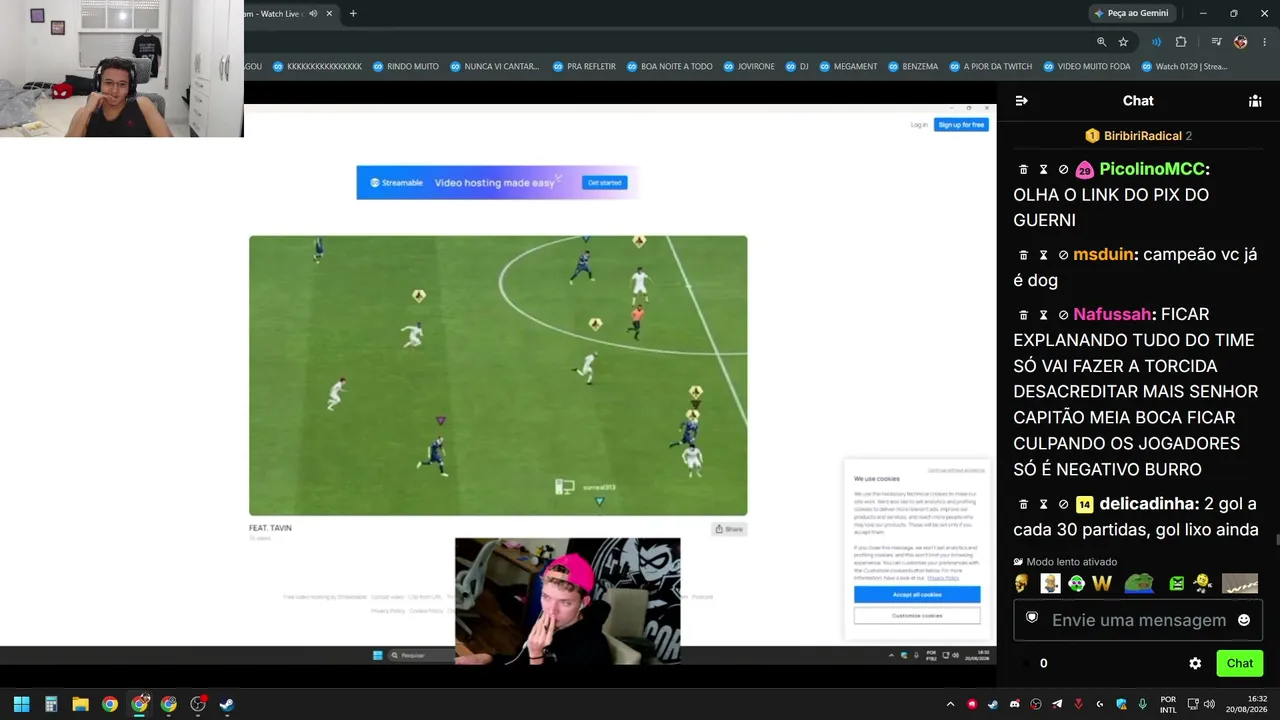1280x720 pixels.
Task: Pick the Pepe frog emote
Action: [1139, 583]
